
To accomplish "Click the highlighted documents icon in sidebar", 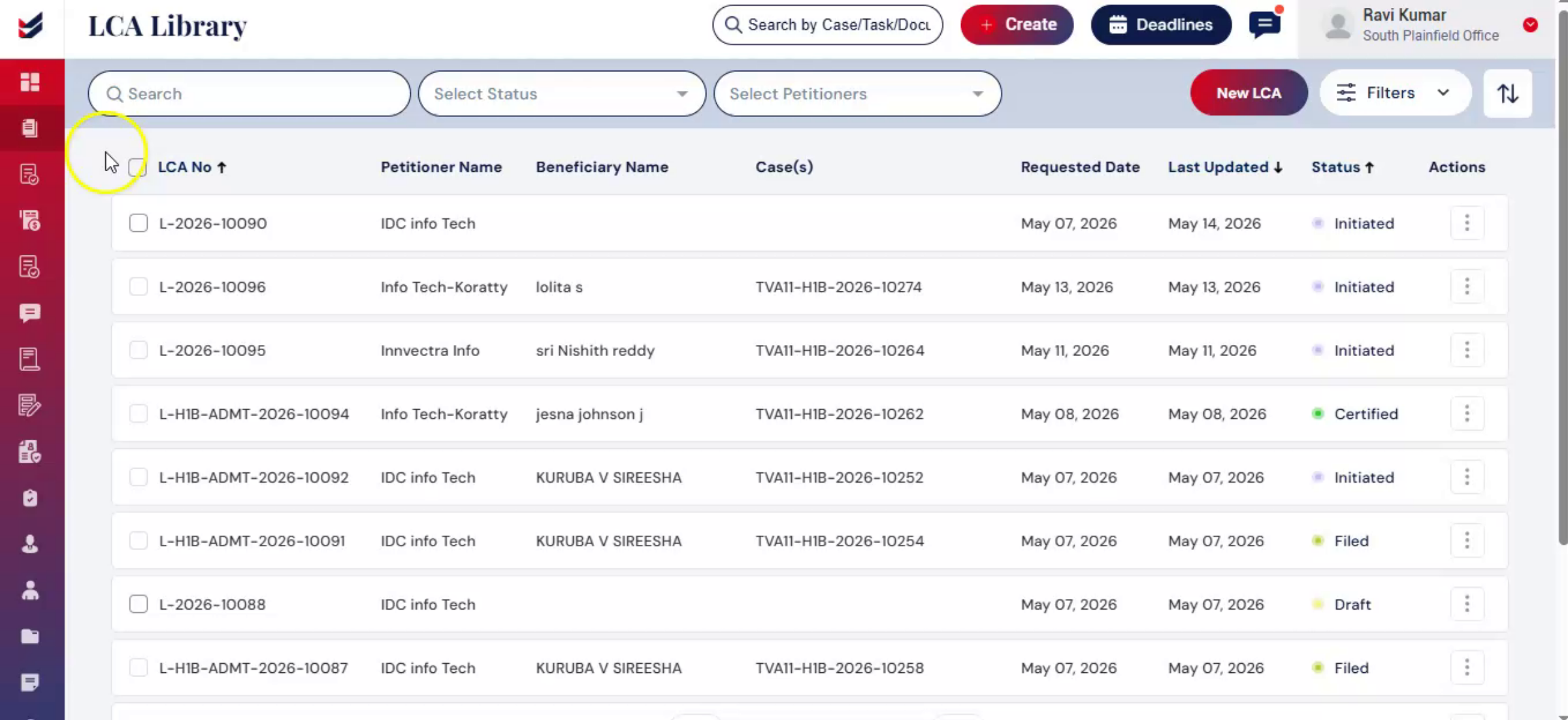I will pyautogui.click(x=30, y=128).
